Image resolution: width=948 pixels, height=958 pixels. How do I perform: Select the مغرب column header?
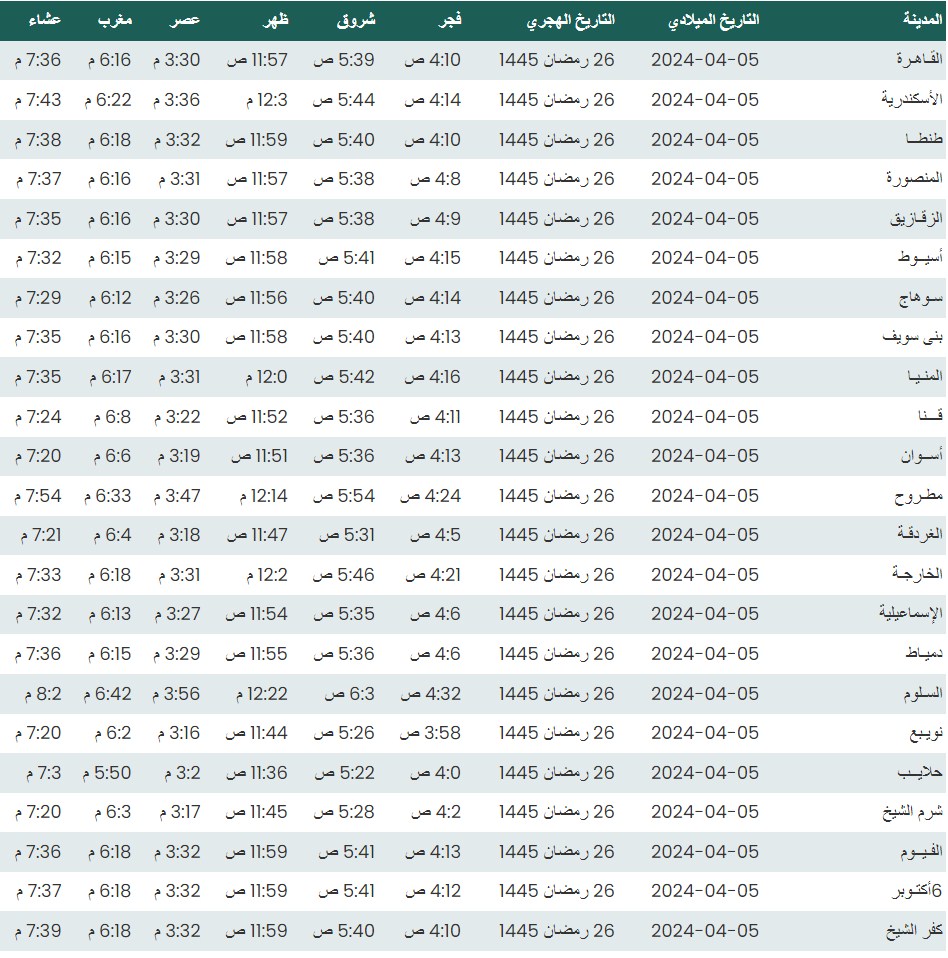click(x=113, y=20)
